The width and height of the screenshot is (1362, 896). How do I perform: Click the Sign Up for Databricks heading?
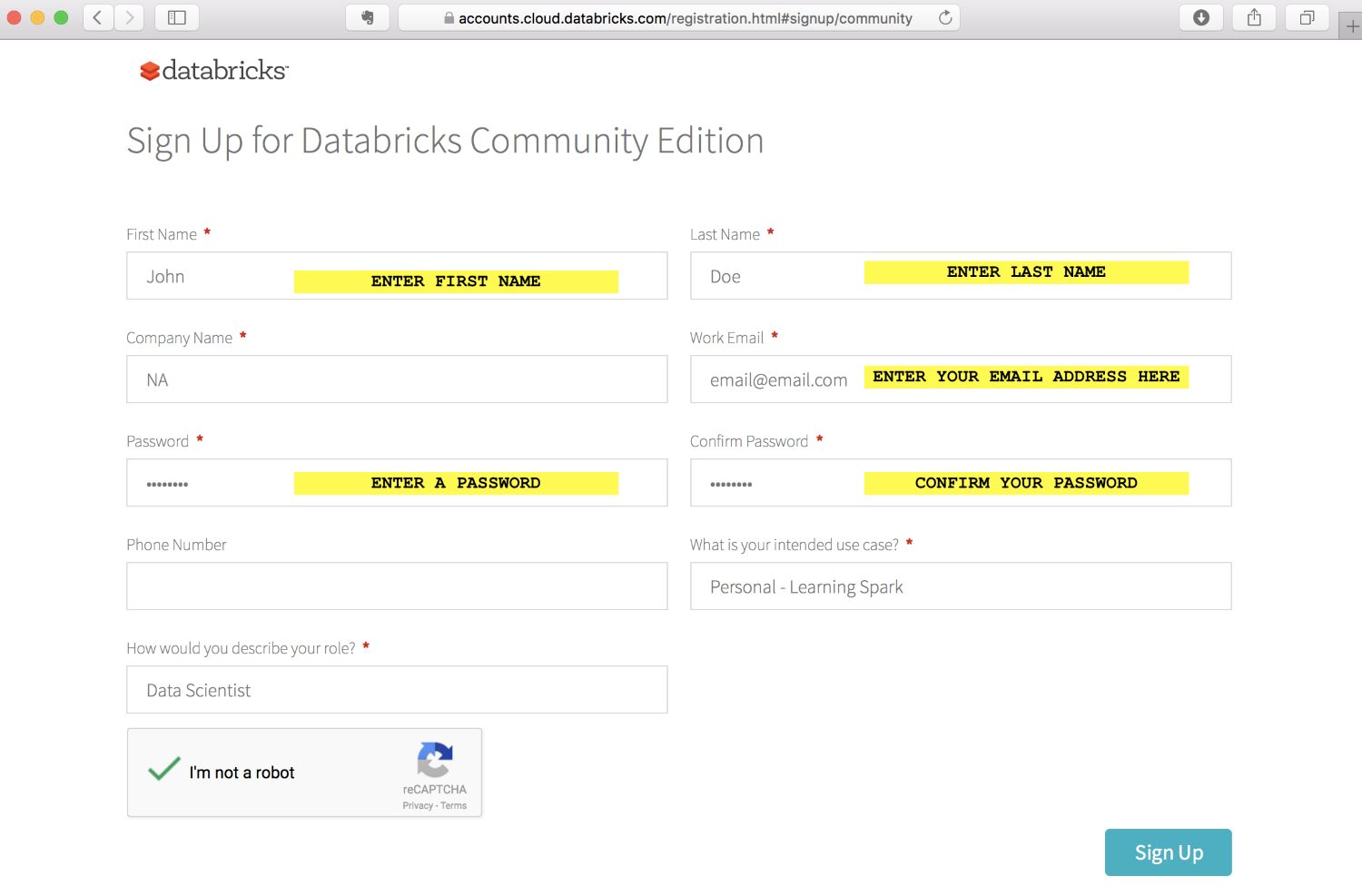point(445,142)
